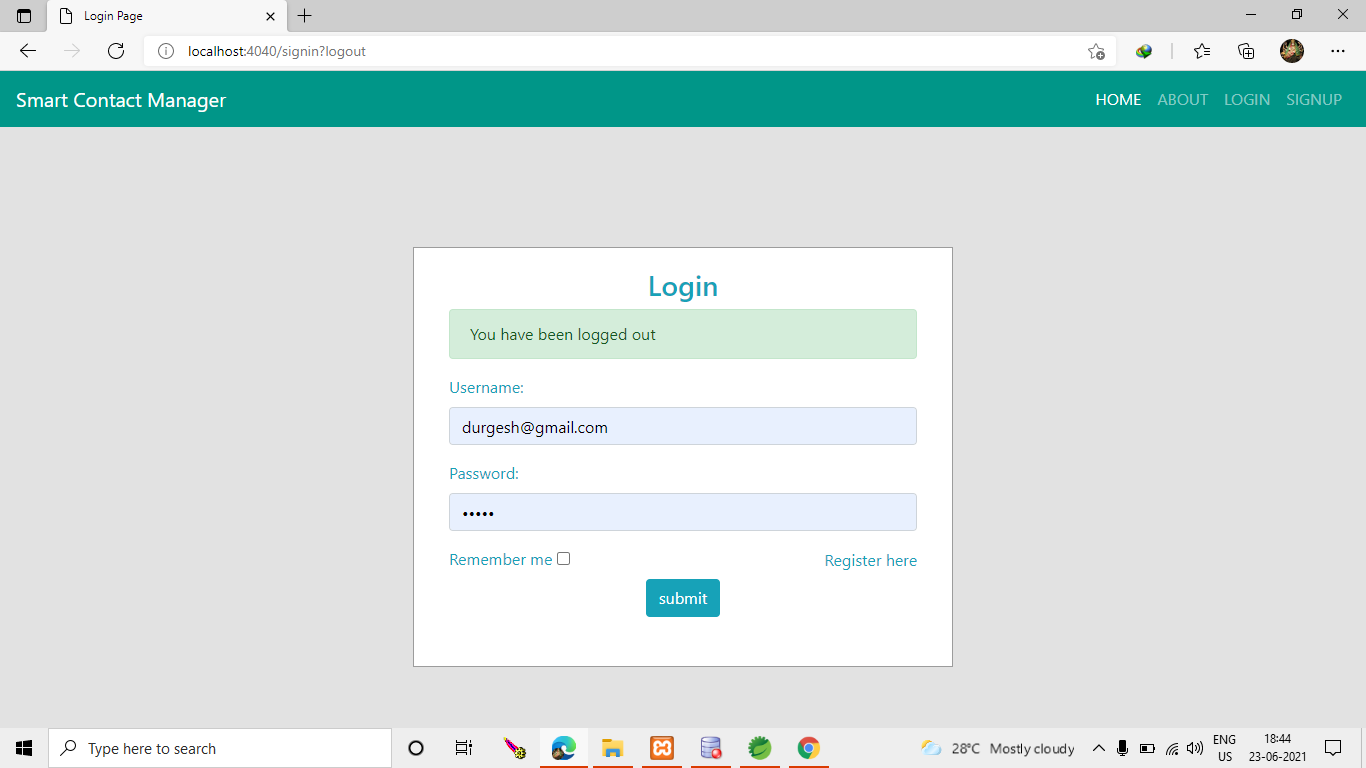Click the submit button
1366x768 pixels.
pos(682,597)
